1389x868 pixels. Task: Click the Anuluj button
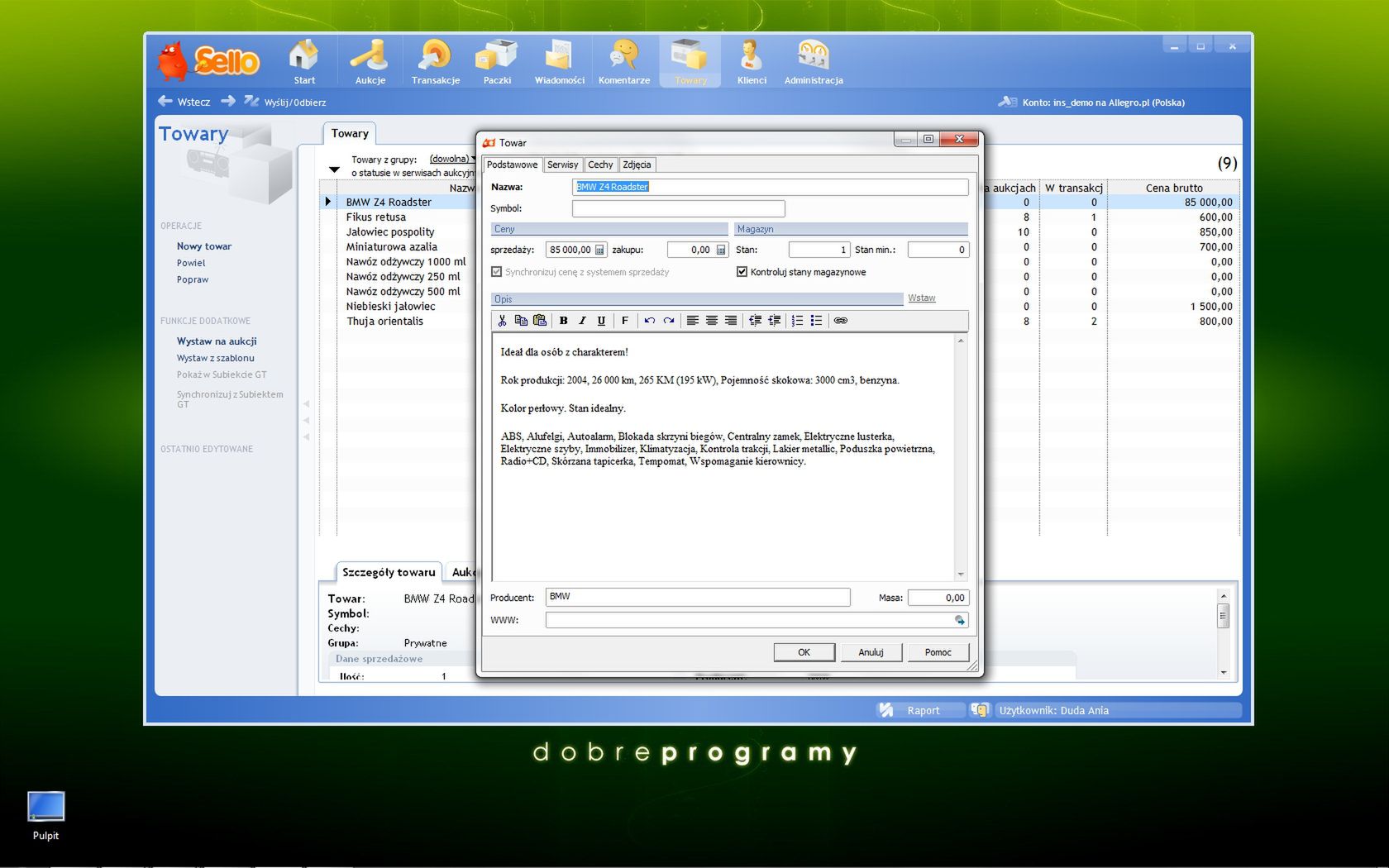871,652
